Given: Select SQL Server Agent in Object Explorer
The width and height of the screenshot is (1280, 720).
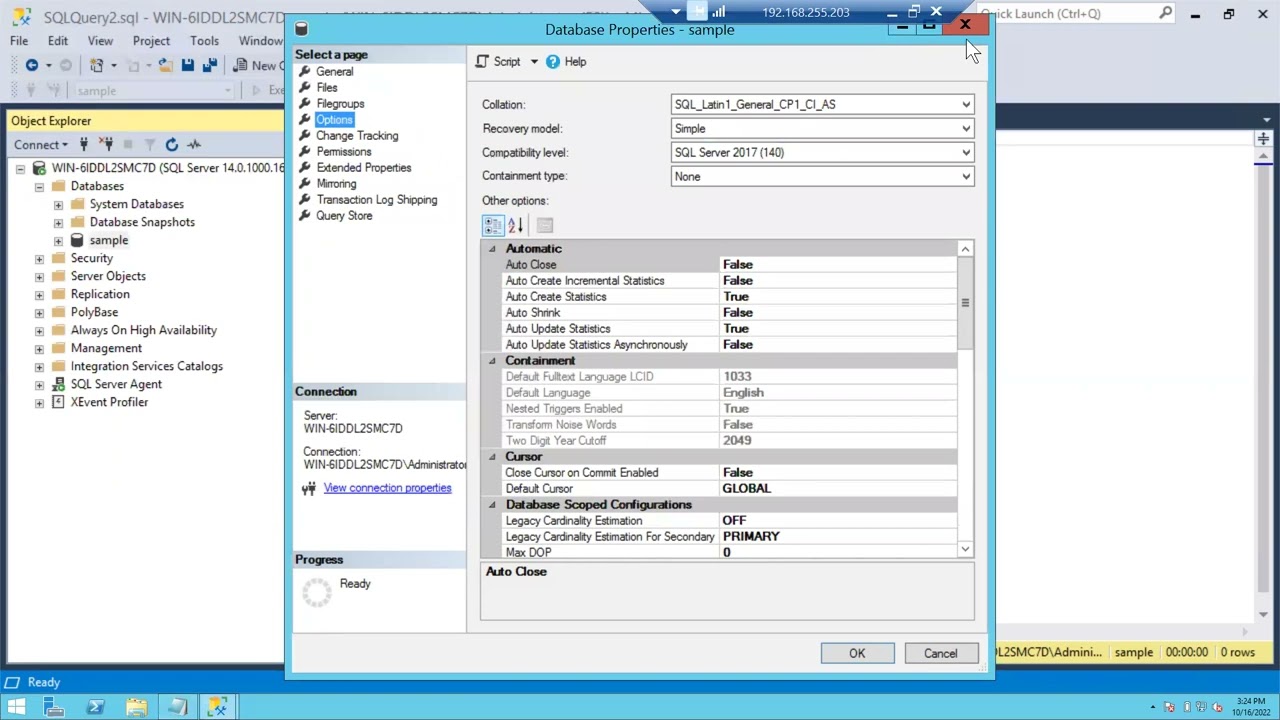Looking at the screenshot, I should click(x=116, y=385).
